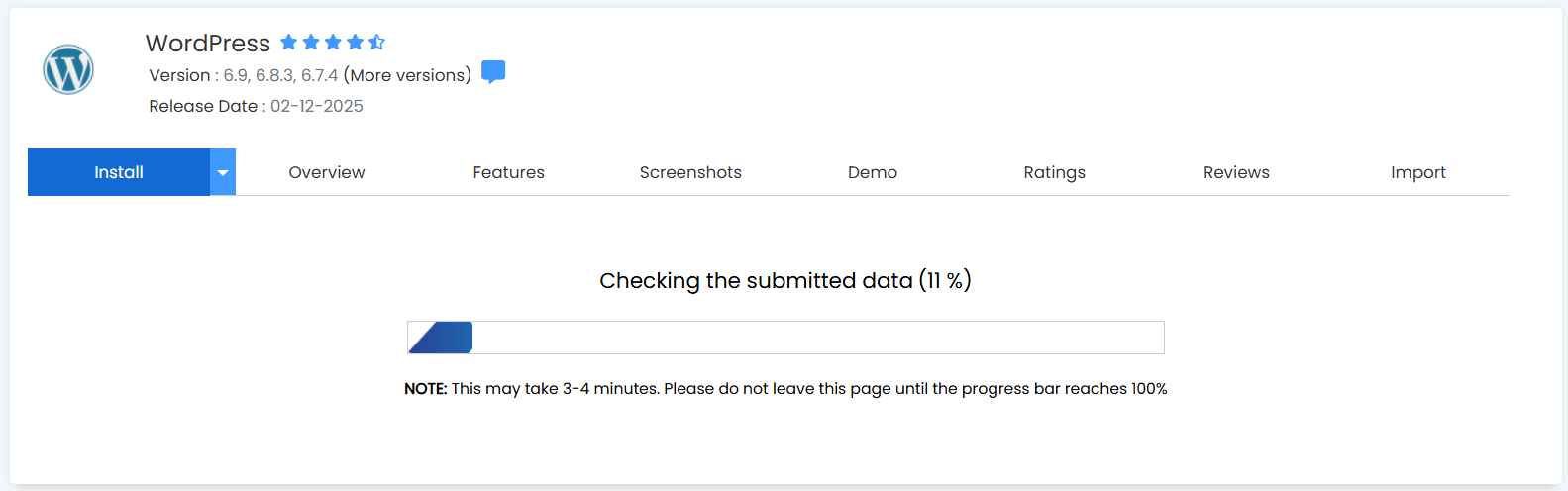Click the blue chat bubble icon
This screenshot has height=491, width=1568.
tap(493, 72)
